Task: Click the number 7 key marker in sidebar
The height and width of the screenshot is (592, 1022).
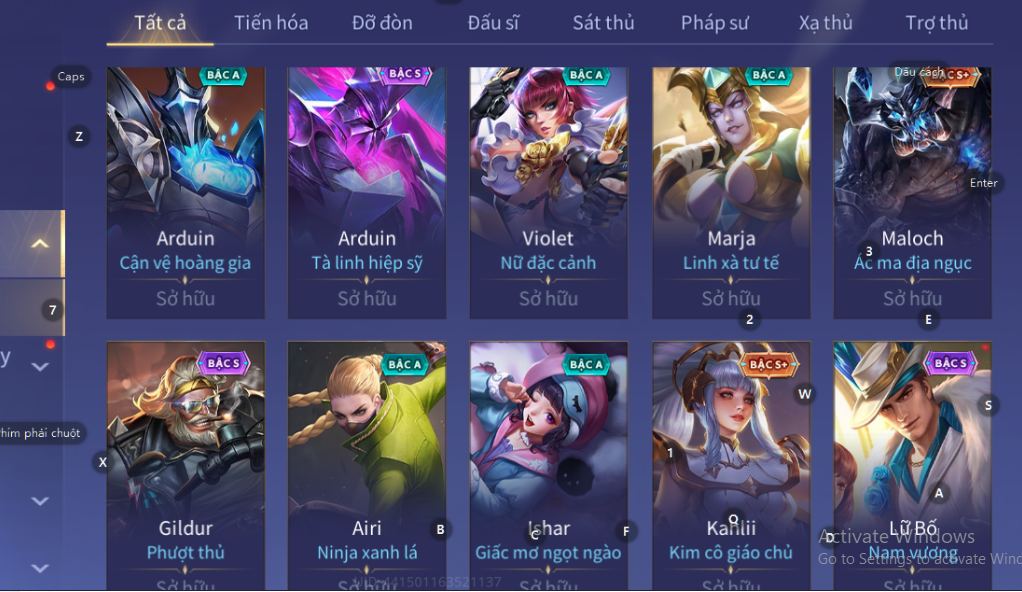Action: click(x=53, y=310)
